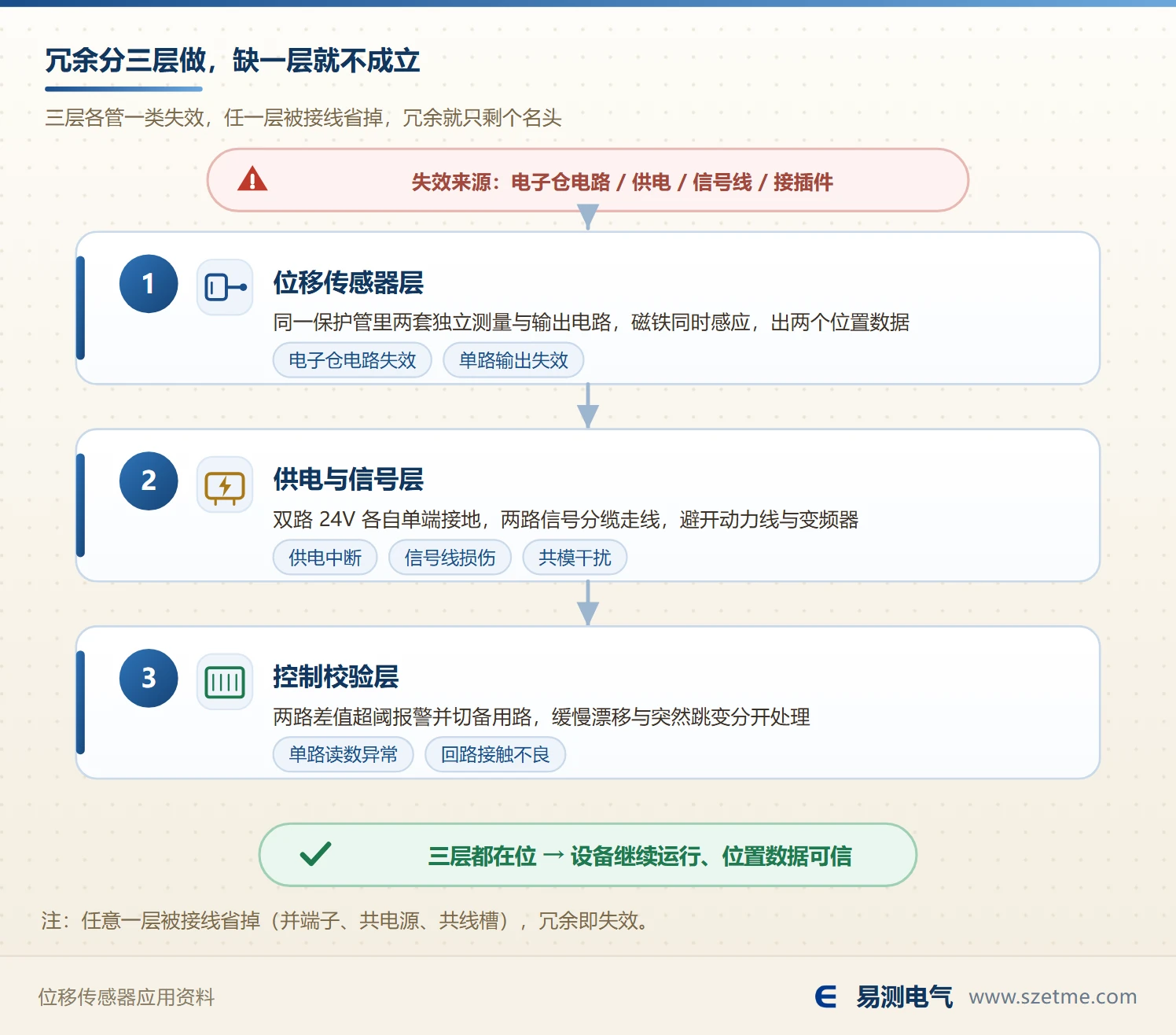Click the 易测电气 brand name
The width and height of the screenshot is (1176, 1035).
904,996
